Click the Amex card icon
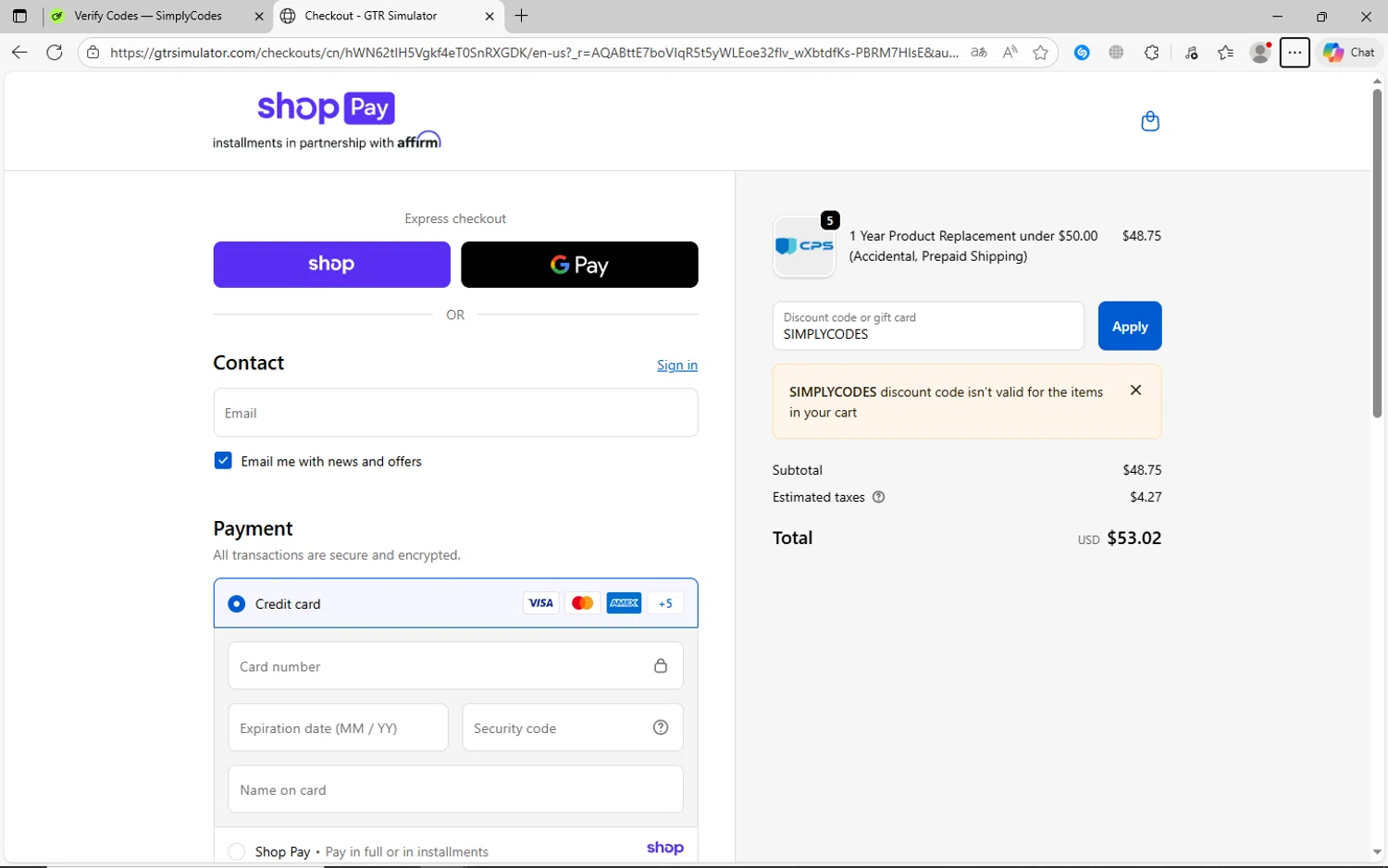 (624, 603)
